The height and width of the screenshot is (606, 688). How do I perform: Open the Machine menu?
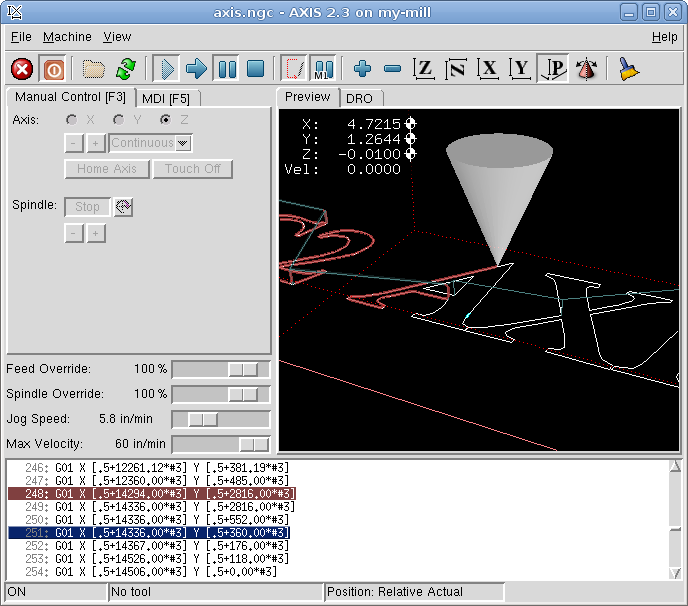pos(67,37)
